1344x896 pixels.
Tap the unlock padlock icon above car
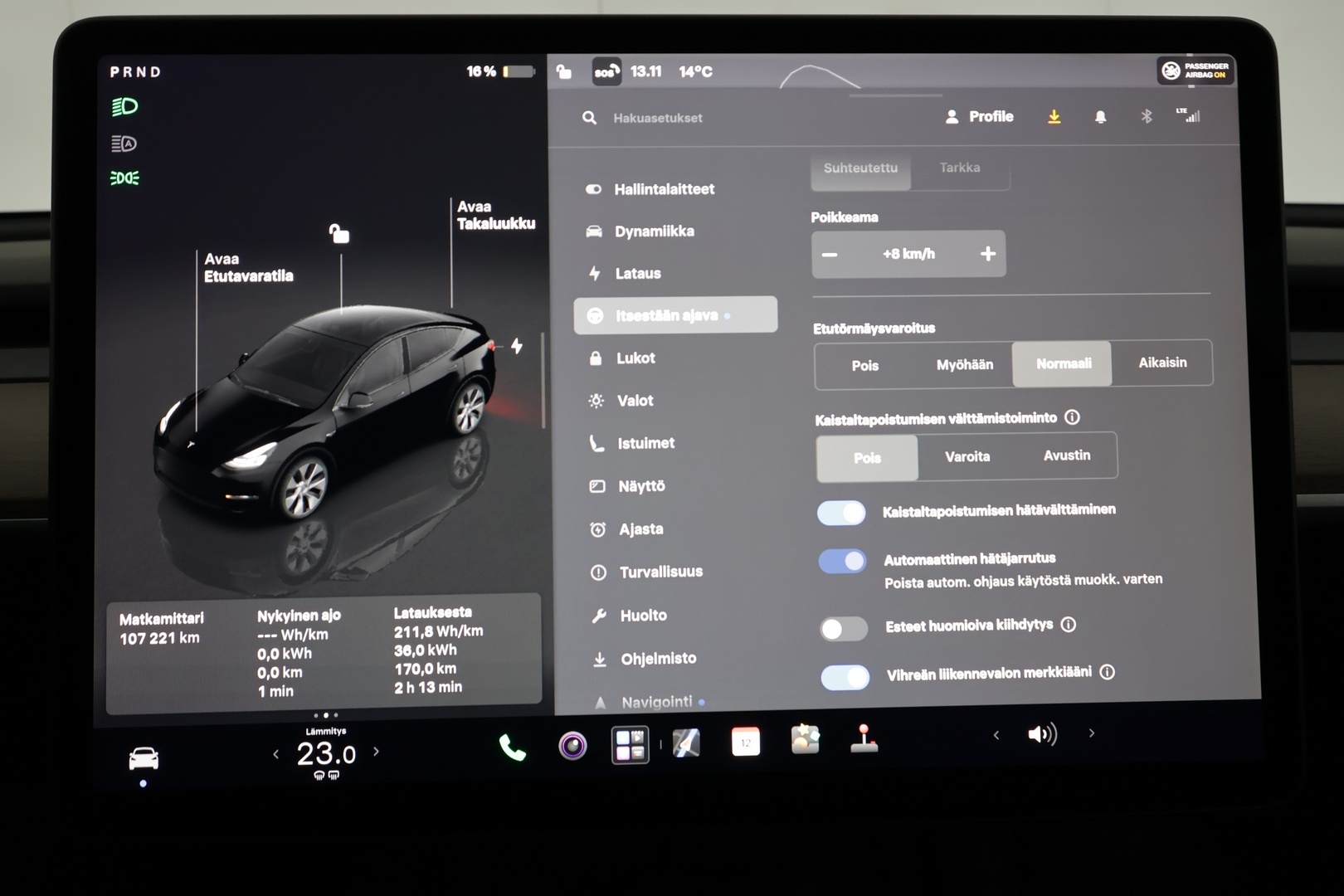pyautogui.click(x=338, y=233)
